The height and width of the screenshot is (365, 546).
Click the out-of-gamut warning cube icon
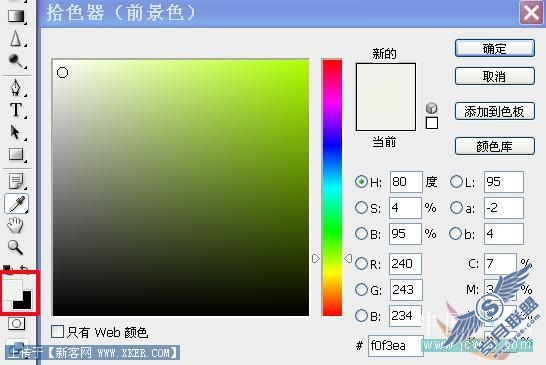pyautogui.click(x=432, y=108)
